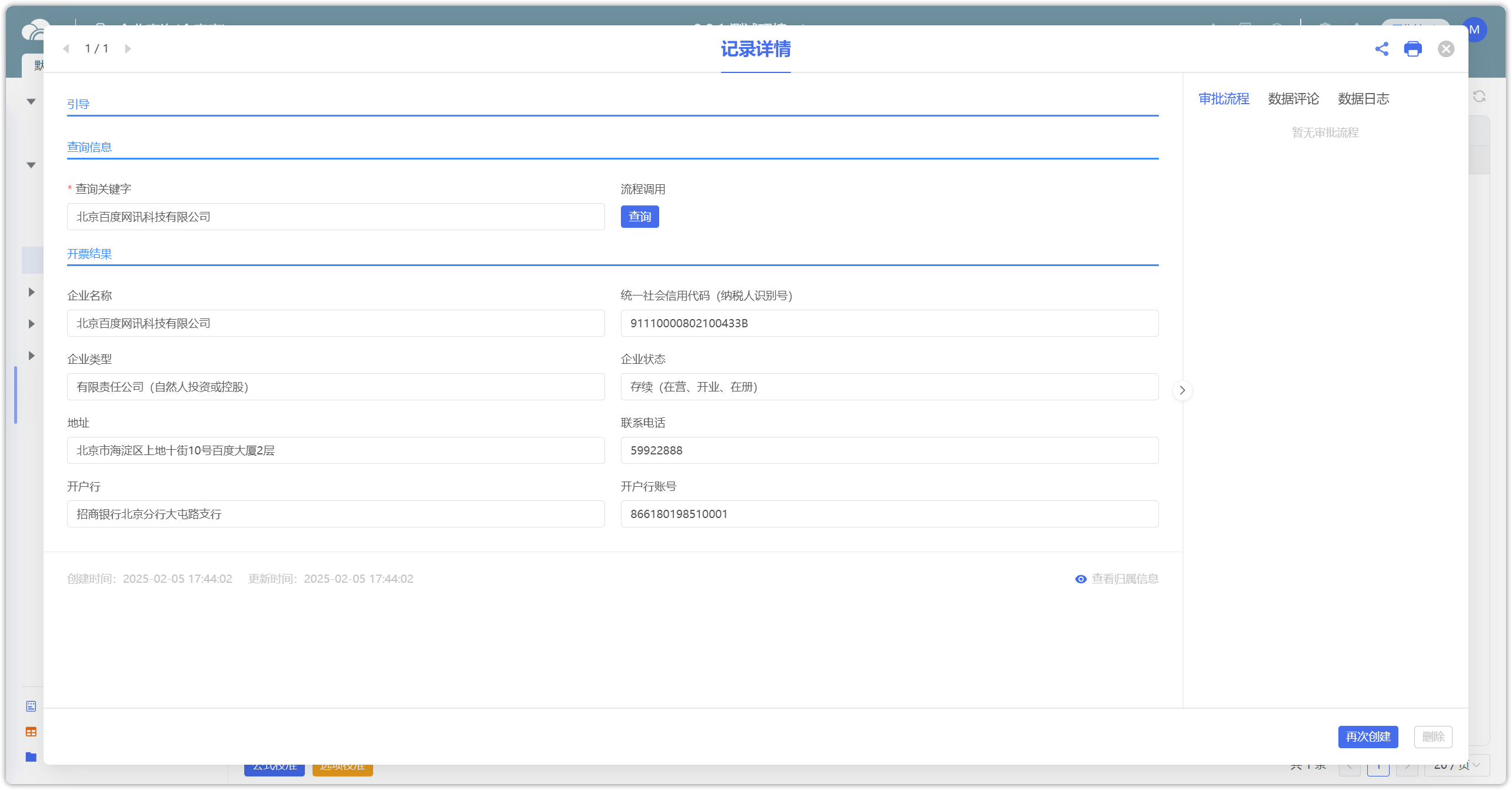Click the refresh icon behind the dialog
The width and height of the screenshot is (1512, 790).
point(1480,97)
